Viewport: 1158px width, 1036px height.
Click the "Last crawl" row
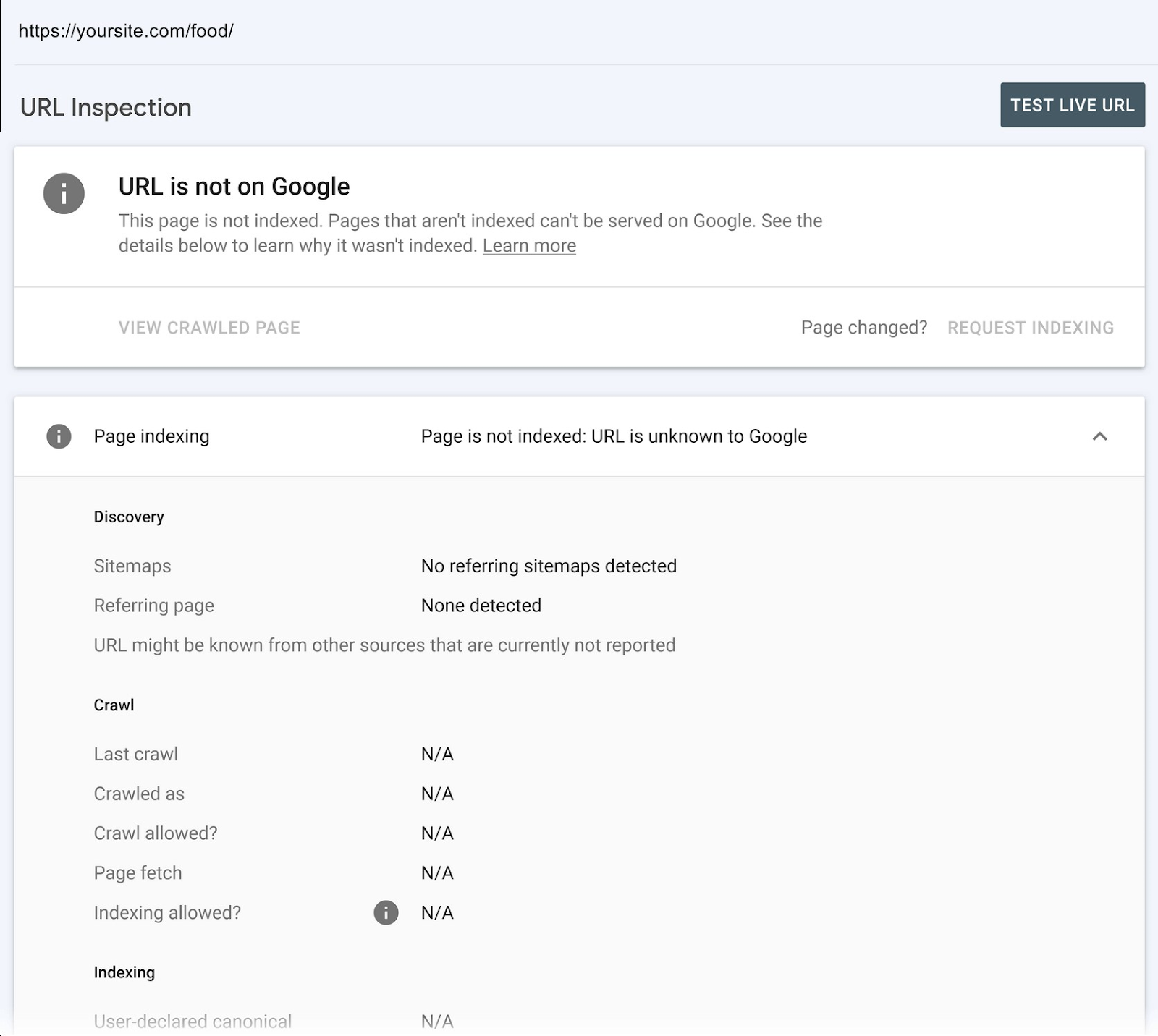pos(135,754)
